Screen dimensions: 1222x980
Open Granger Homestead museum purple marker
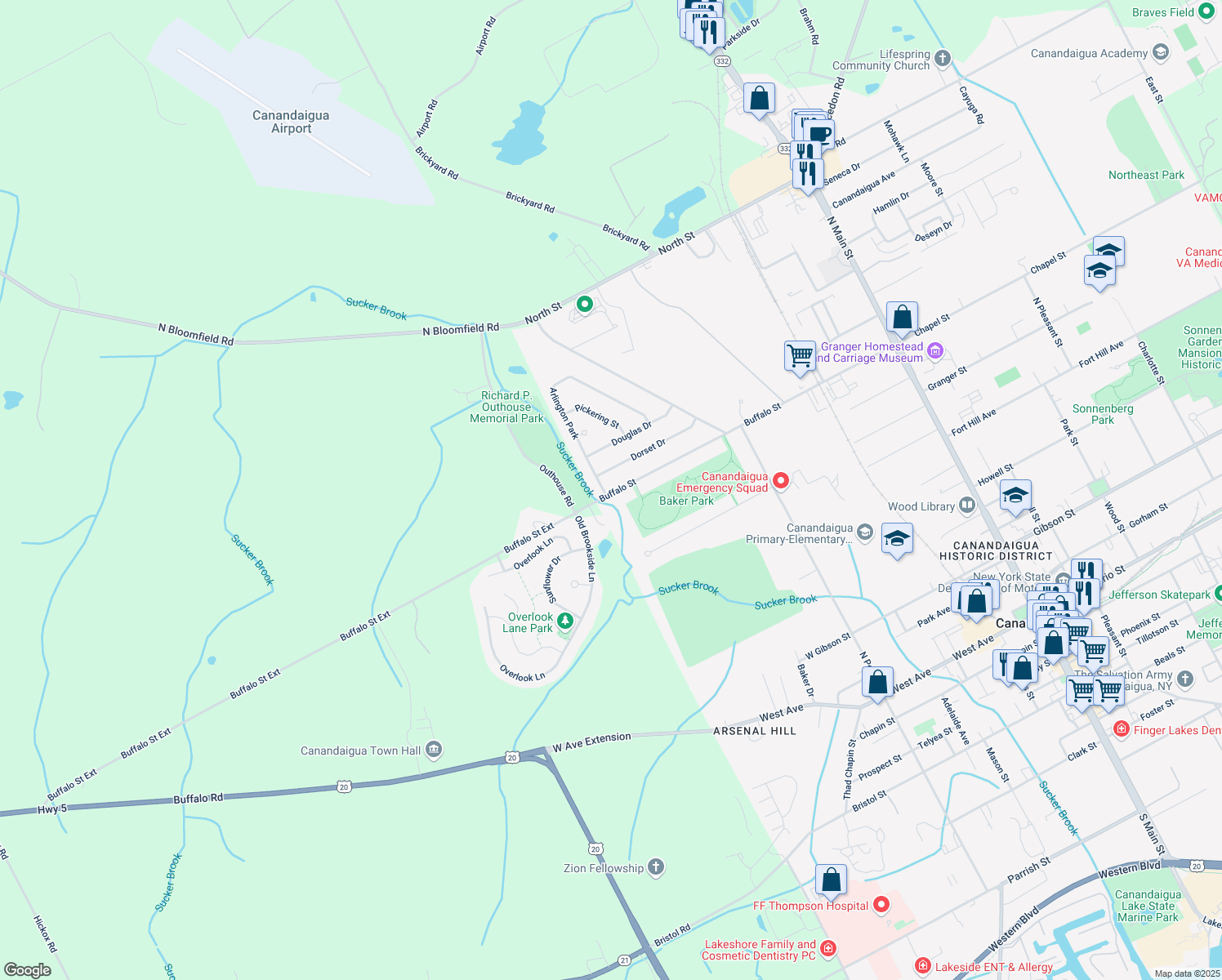click(935, 352)
